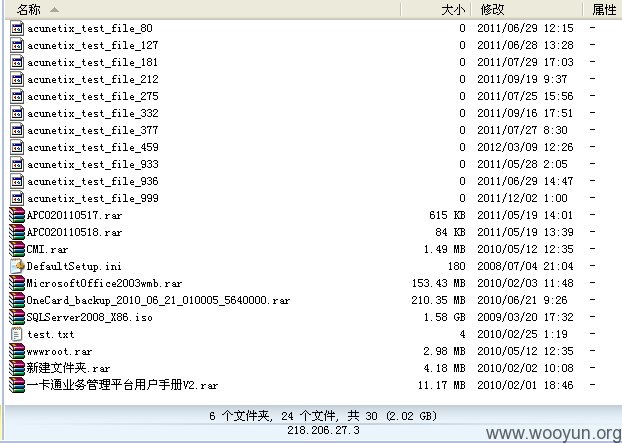Select OneCard_backup_2010_06_21_010005_5640000.rar file name
Viewport: 622px width, 443px height.
click(158, 300)
